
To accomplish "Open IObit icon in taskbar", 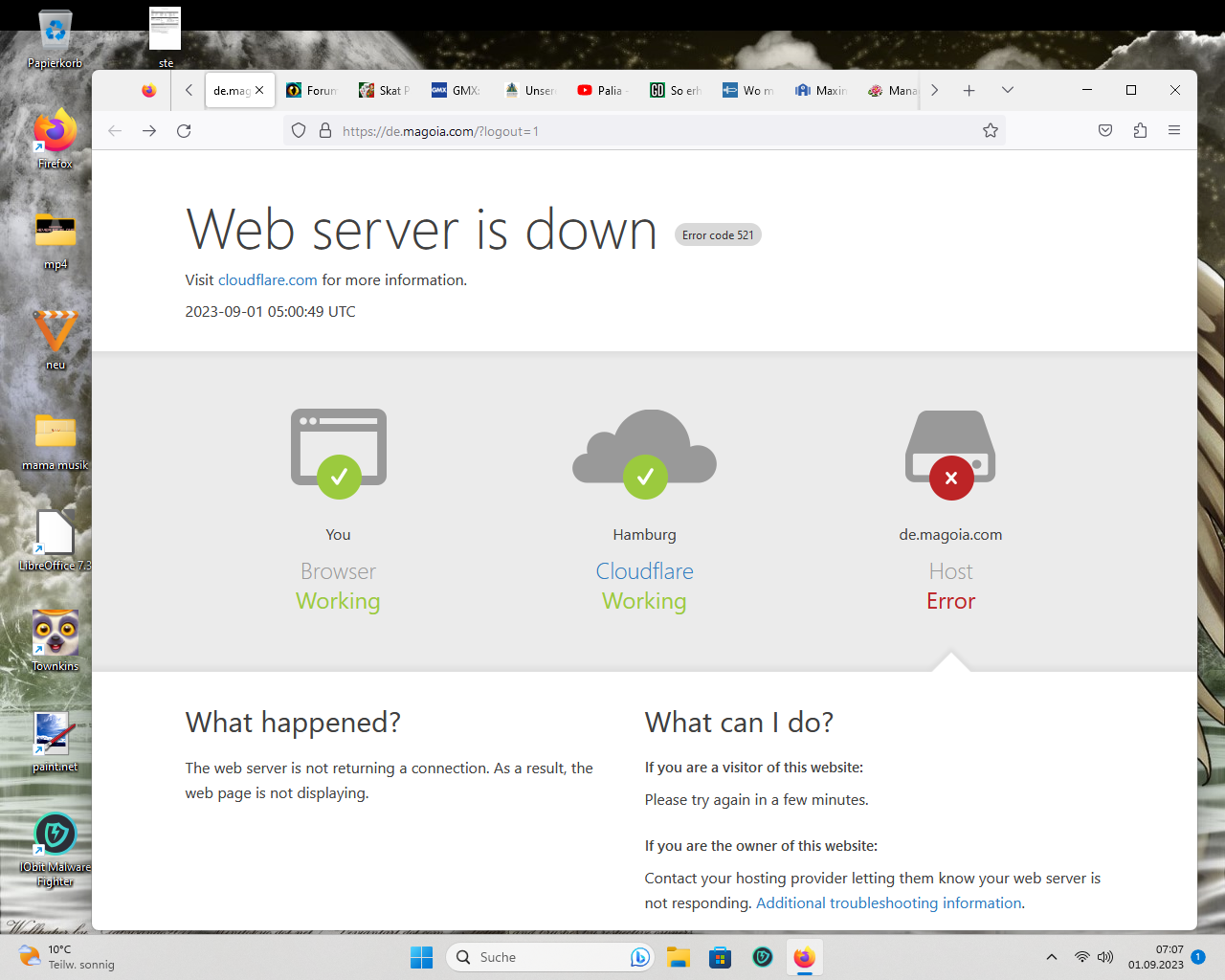I will pyautogui.click(x=763, y=957).
